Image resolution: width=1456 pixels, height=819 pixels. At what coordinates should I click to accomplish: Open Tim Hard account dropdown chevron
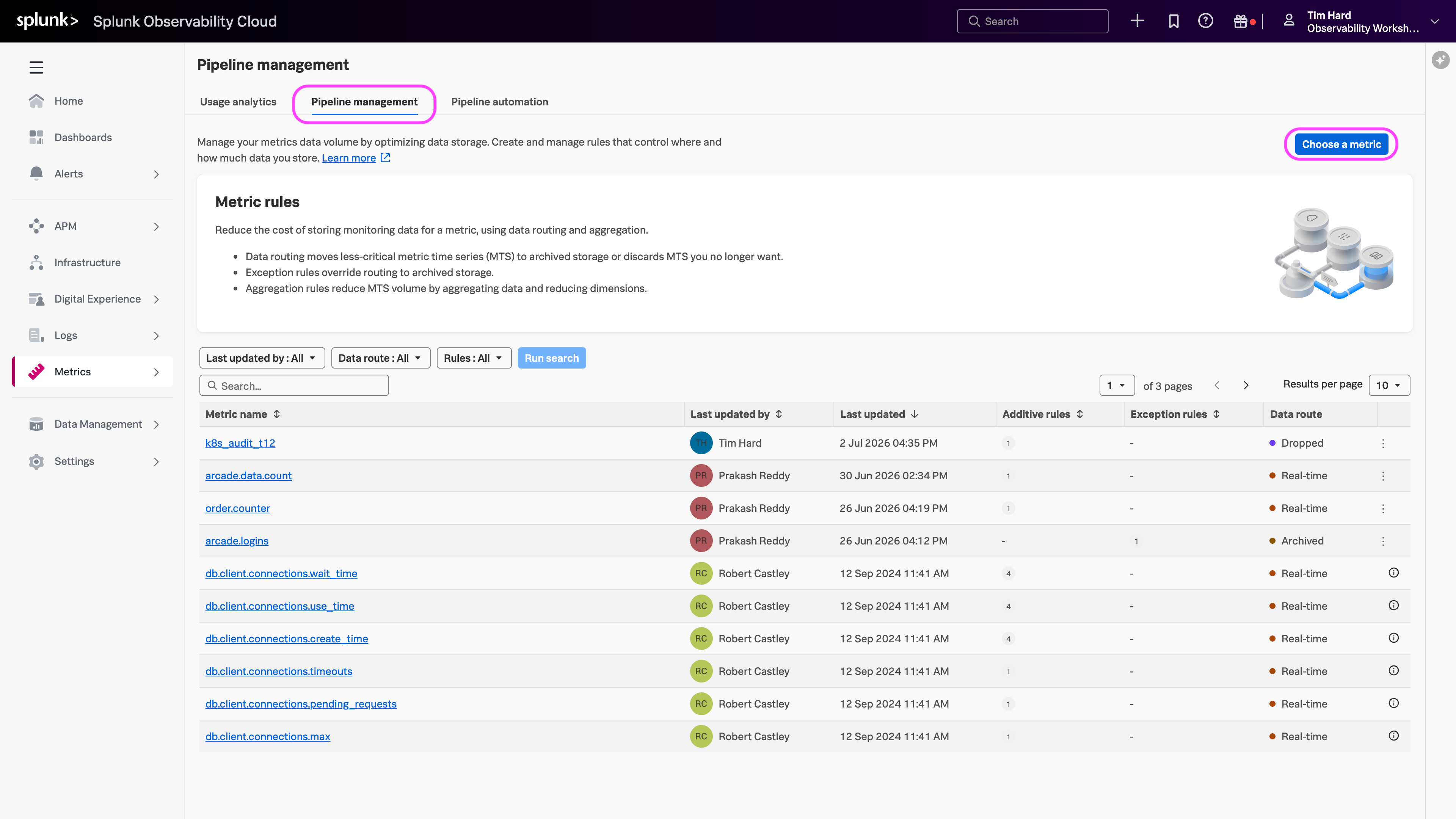tap(1434, 22)
